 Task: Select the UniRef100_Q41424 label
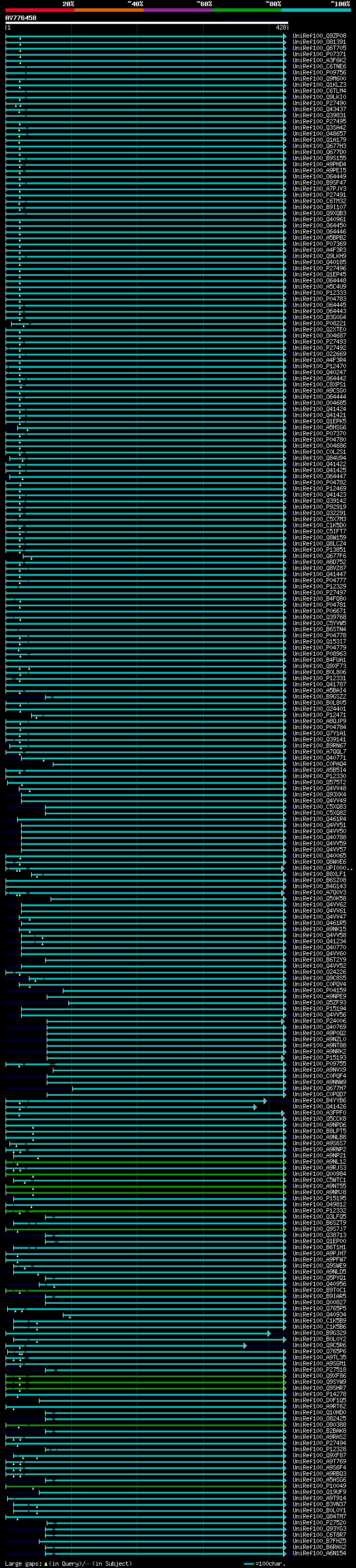coord(319,409)
